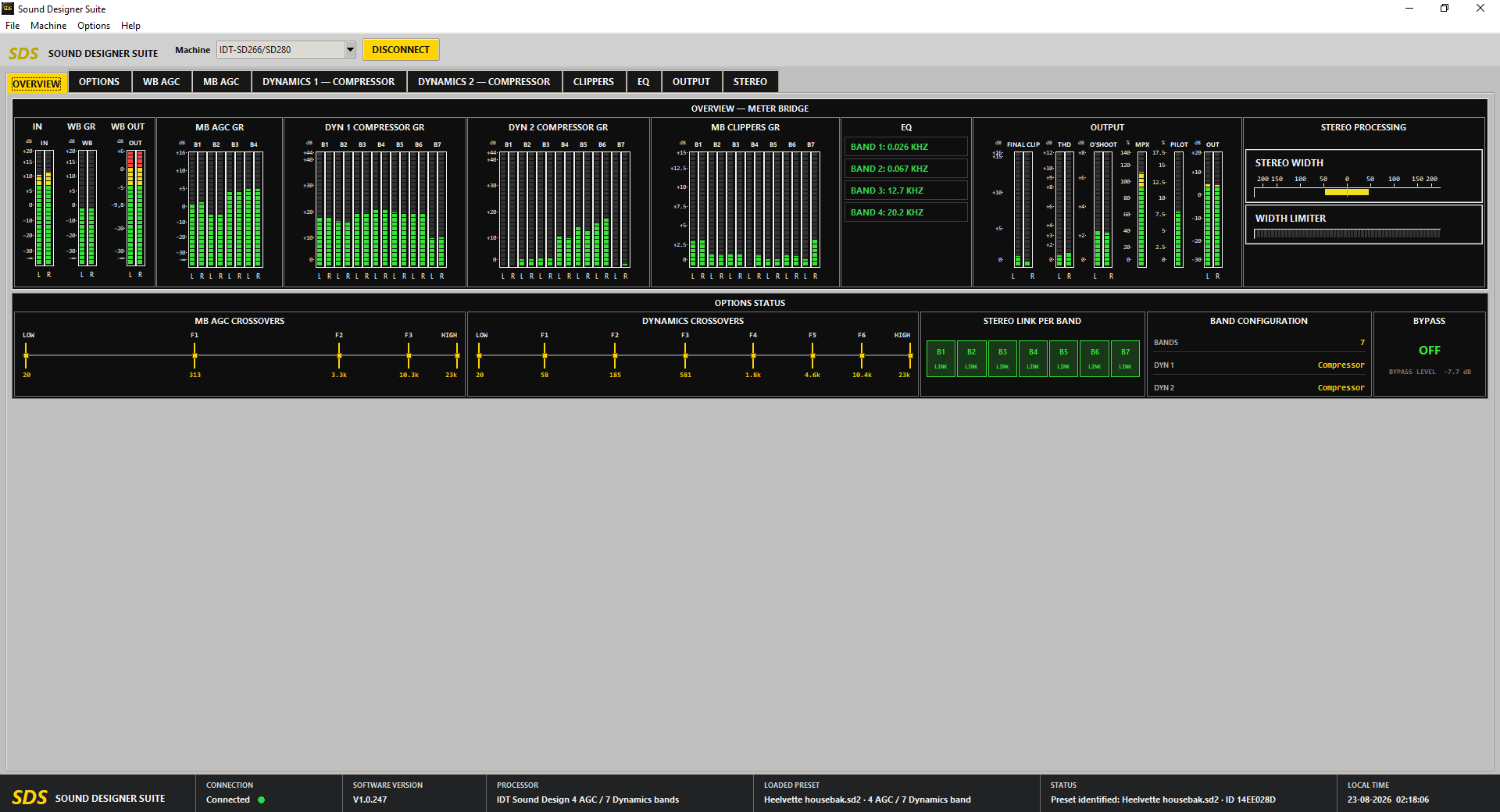
Task: Toggle the B6 stereo link button
Action: (x=1095, y=358)
